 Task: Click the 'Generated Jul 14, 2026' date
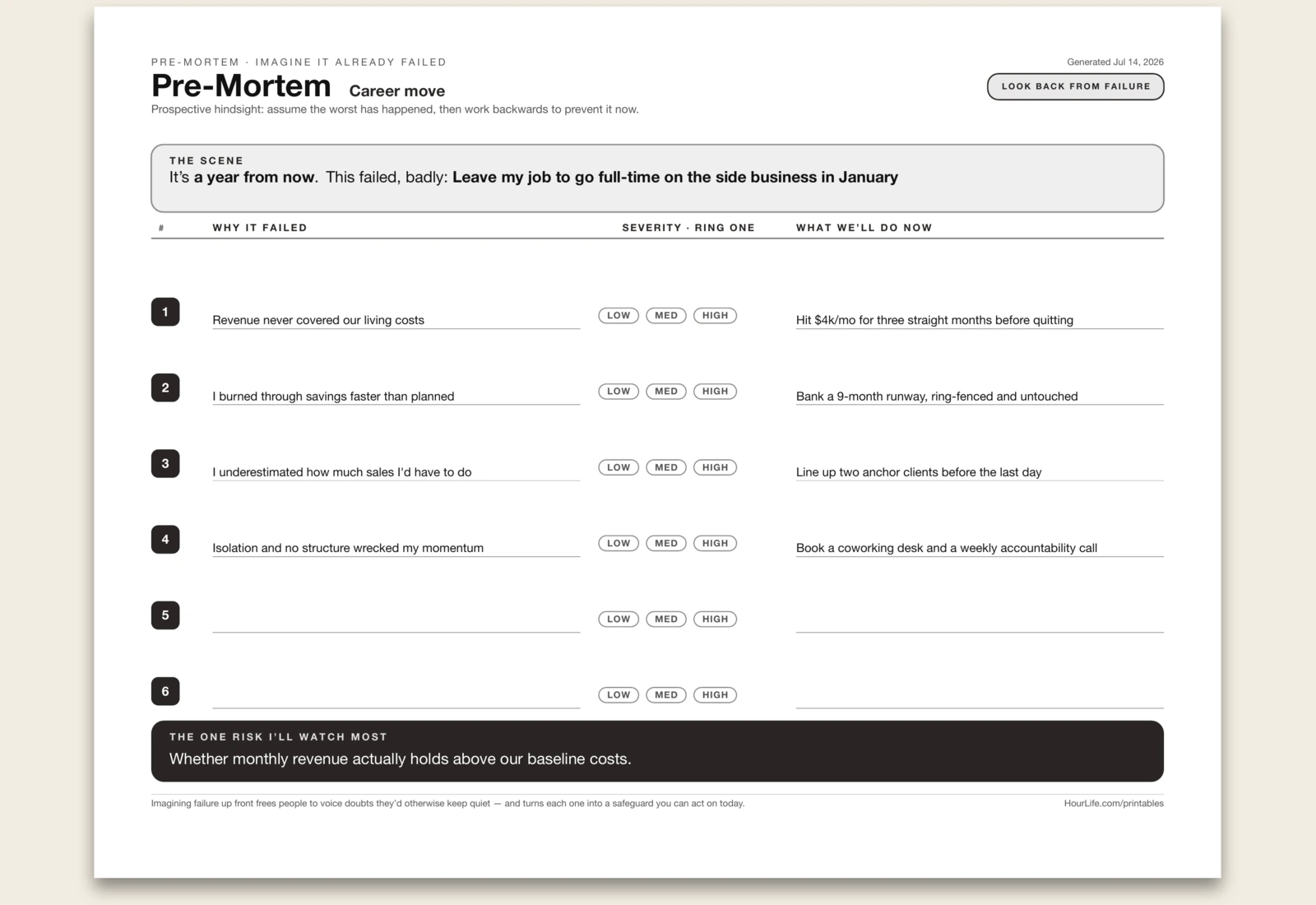tap(1115, 63)
